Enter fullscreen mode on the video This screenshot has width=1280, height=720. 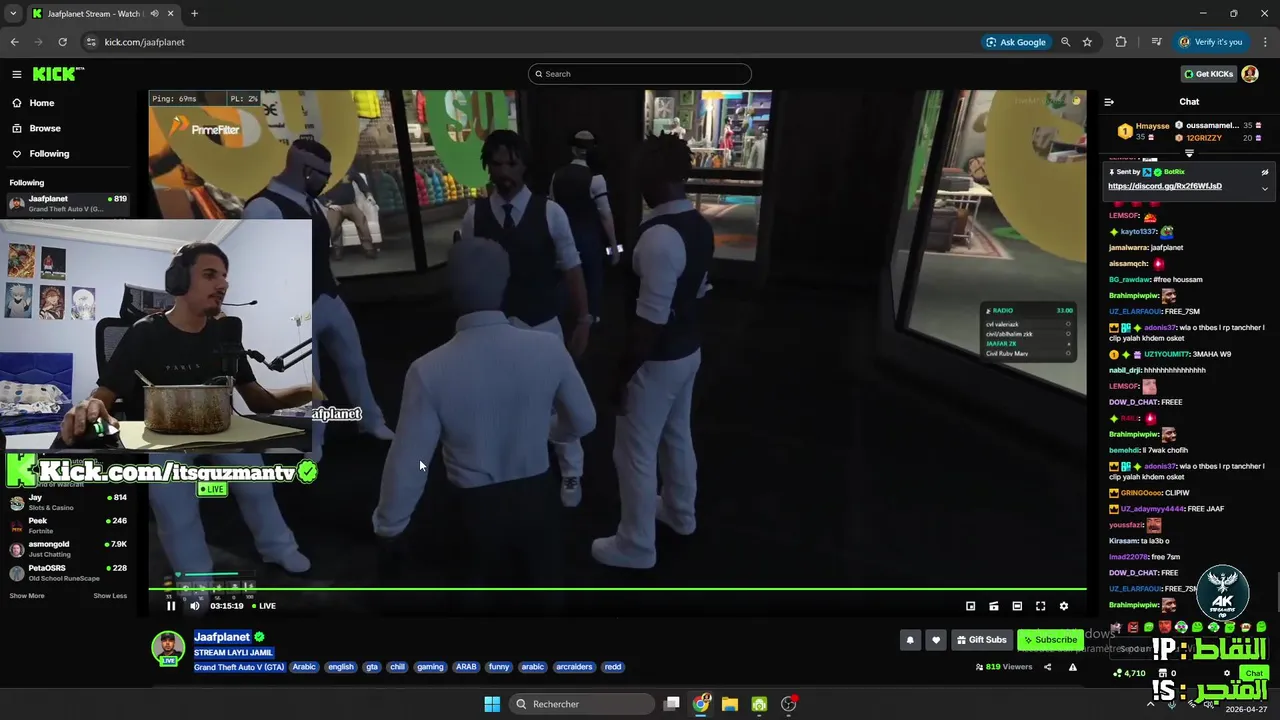click(x=1040, y=606)
